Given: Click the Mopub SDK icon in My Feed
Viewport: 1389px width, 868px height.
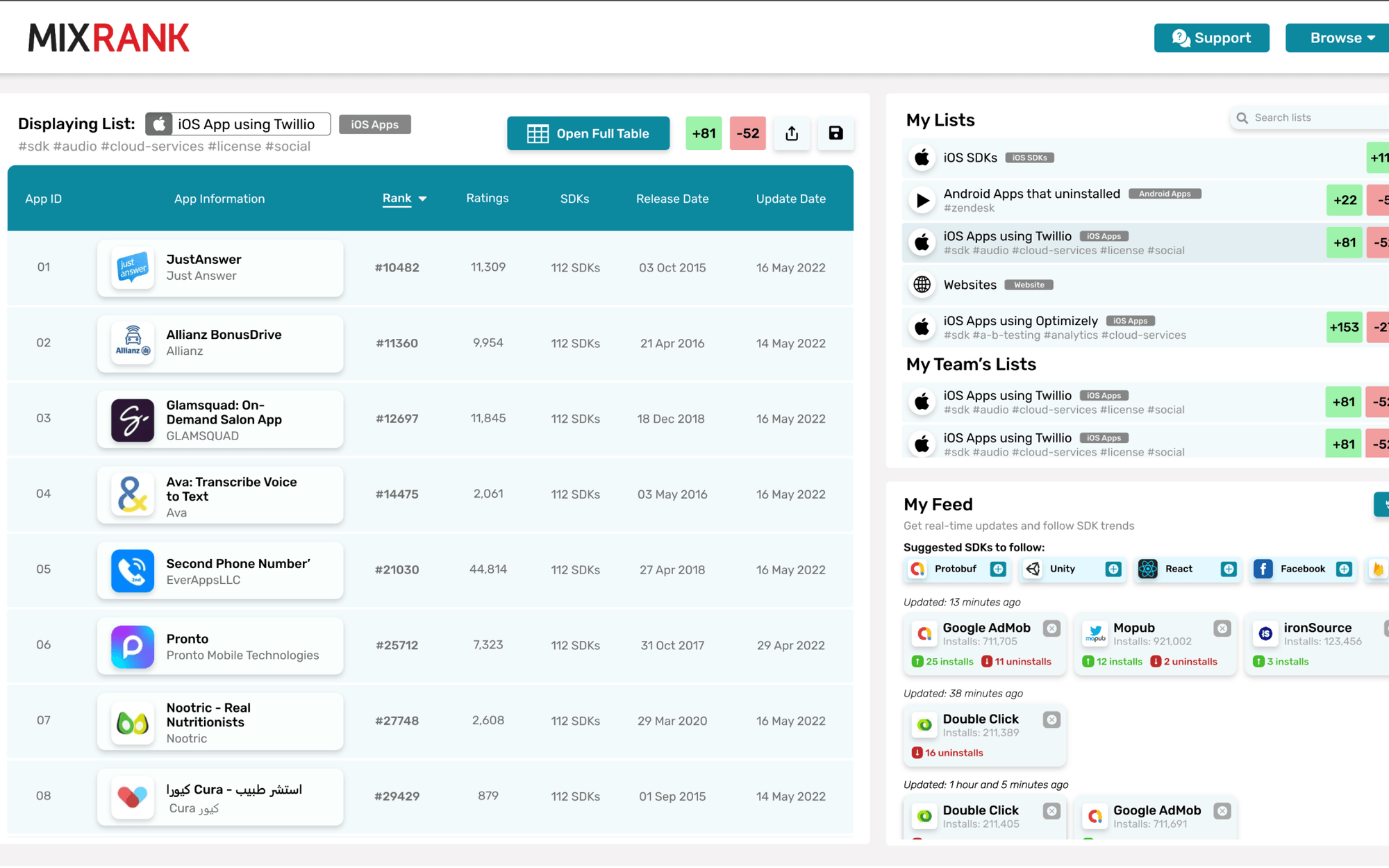Looking at the screenshot, I should click(x=1095, y=634).
